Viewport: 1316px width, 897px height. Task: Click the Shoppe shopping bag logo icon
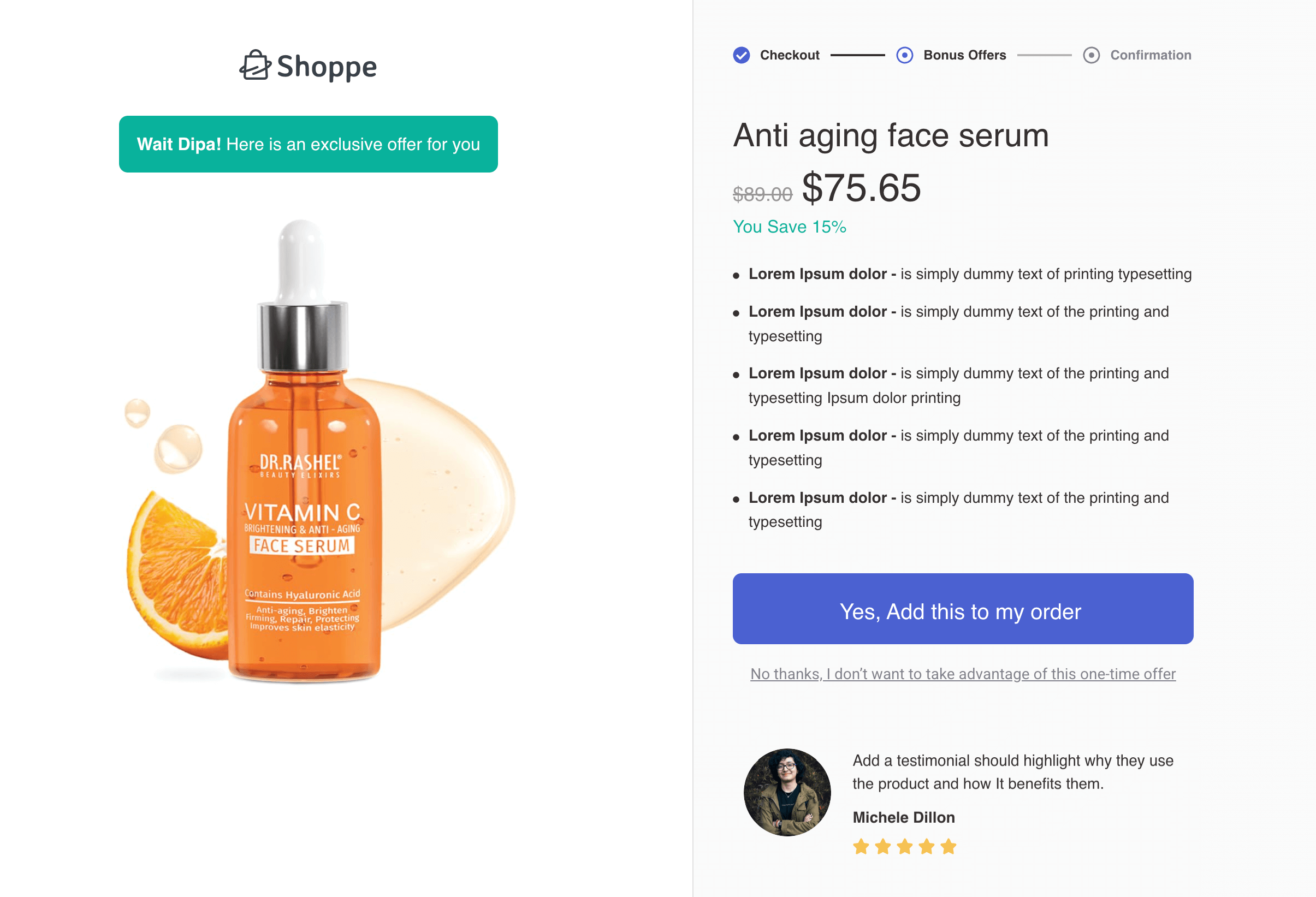tap(256, 65)
